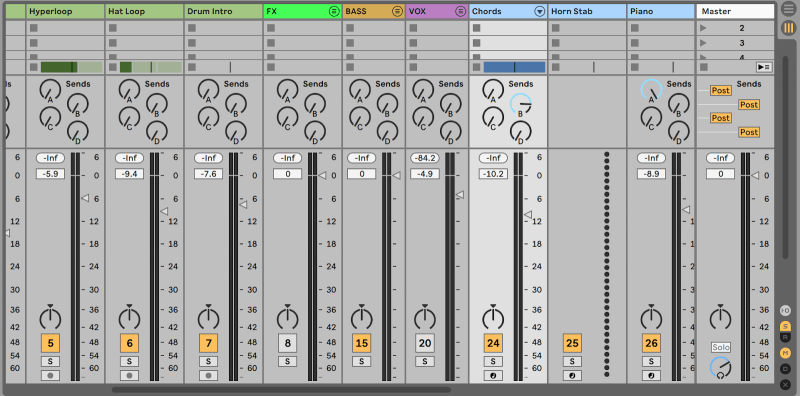The height and width of the screenshot is (396, 800).
Task: Show the Returns section with the R selector
Action: click(x=786, y=337)
